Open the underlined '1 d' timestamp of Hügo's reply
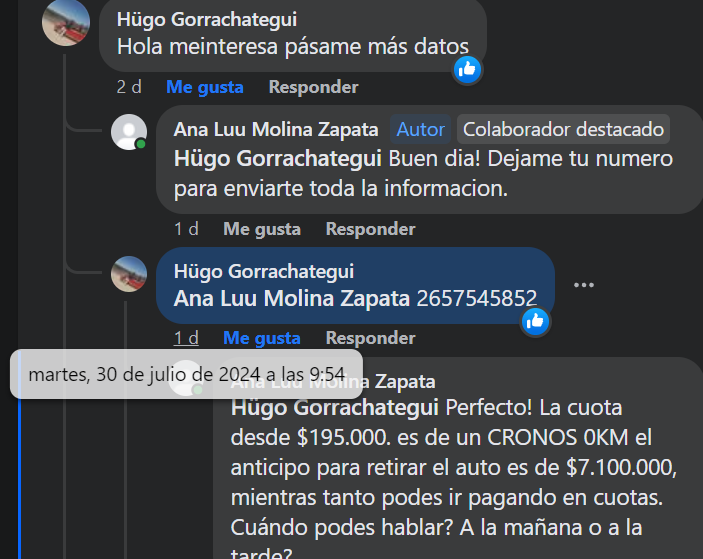 tap(186, 338)
